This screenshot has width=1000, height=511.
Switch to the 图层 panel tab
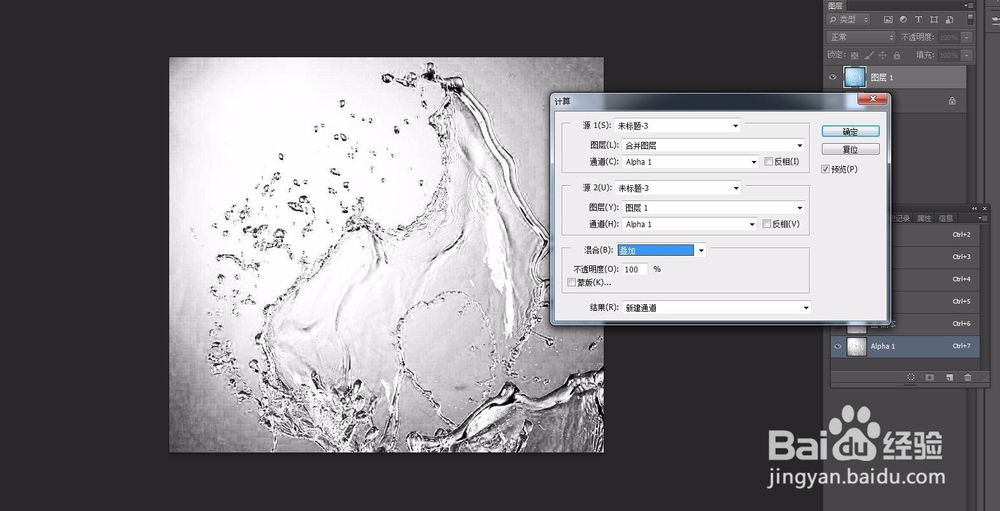click(x=835, y=5)
